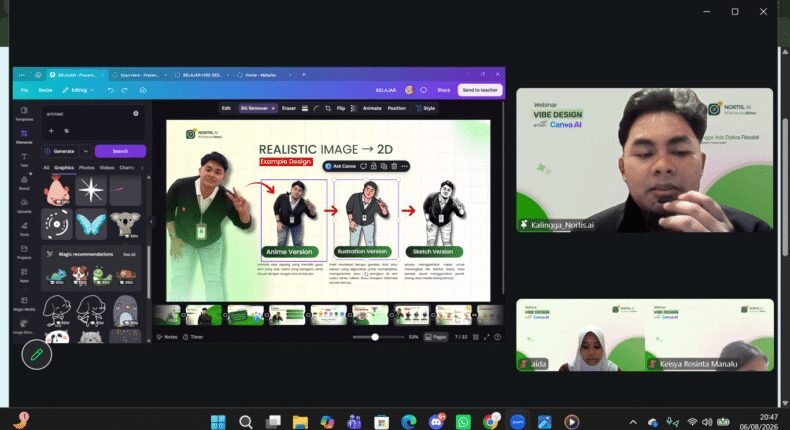Open the Brand panel in the Canva sidebar
Viewport: 790px width, 430px height.
pos(24,182)
